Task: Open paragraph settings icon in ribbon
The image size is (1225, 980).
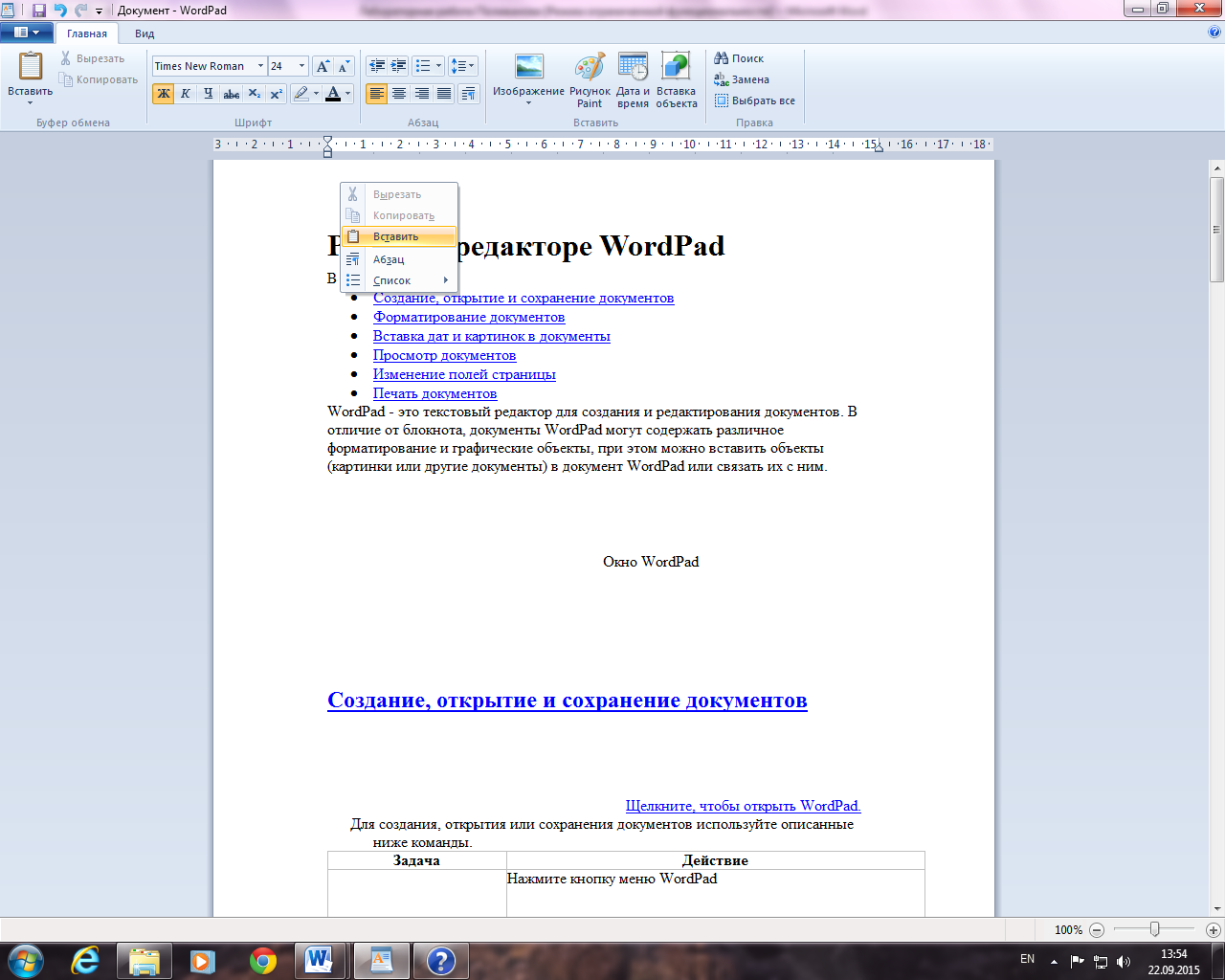Action: click(468, 94)
